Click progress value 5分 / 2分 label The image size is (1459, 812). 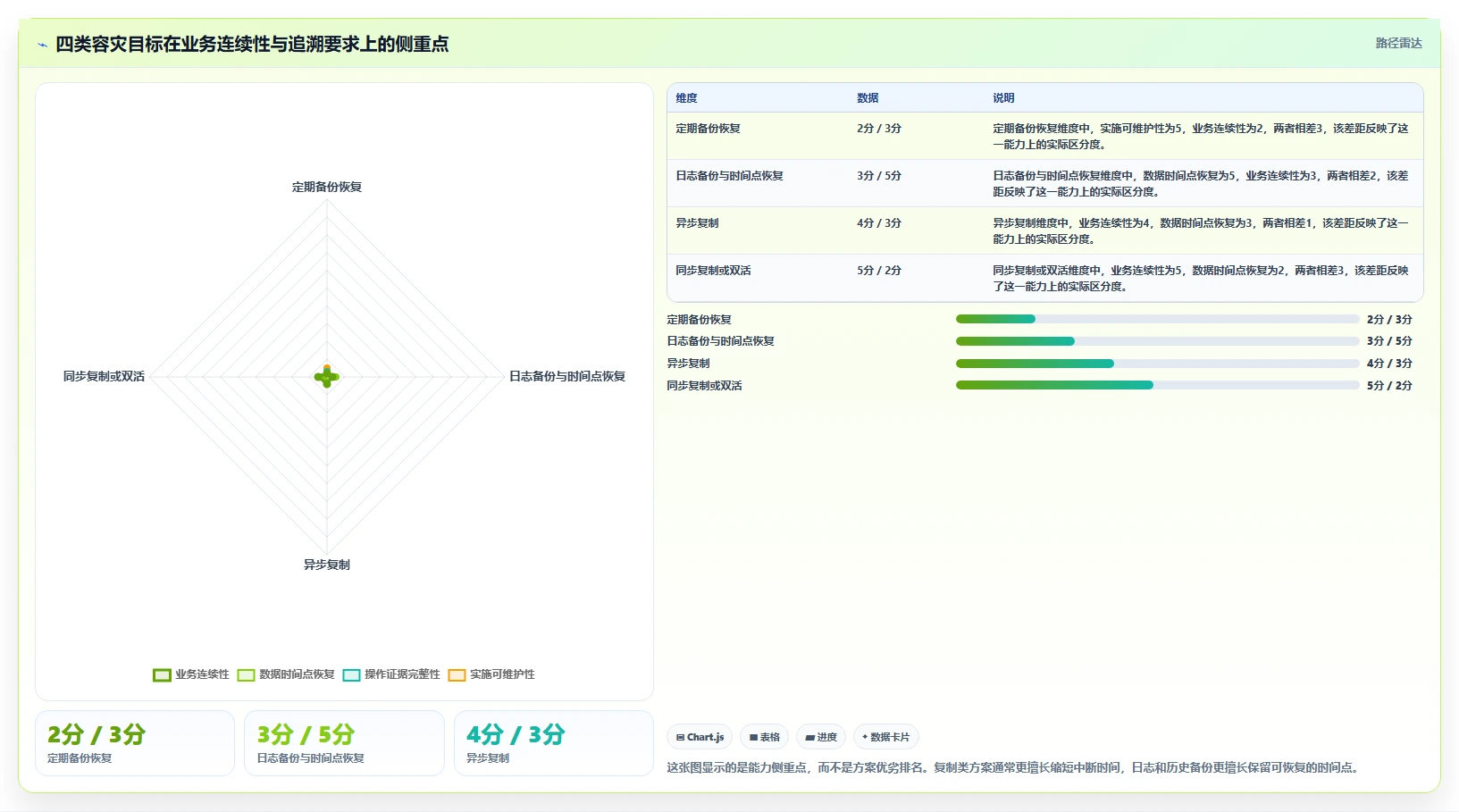point(1389,386)
